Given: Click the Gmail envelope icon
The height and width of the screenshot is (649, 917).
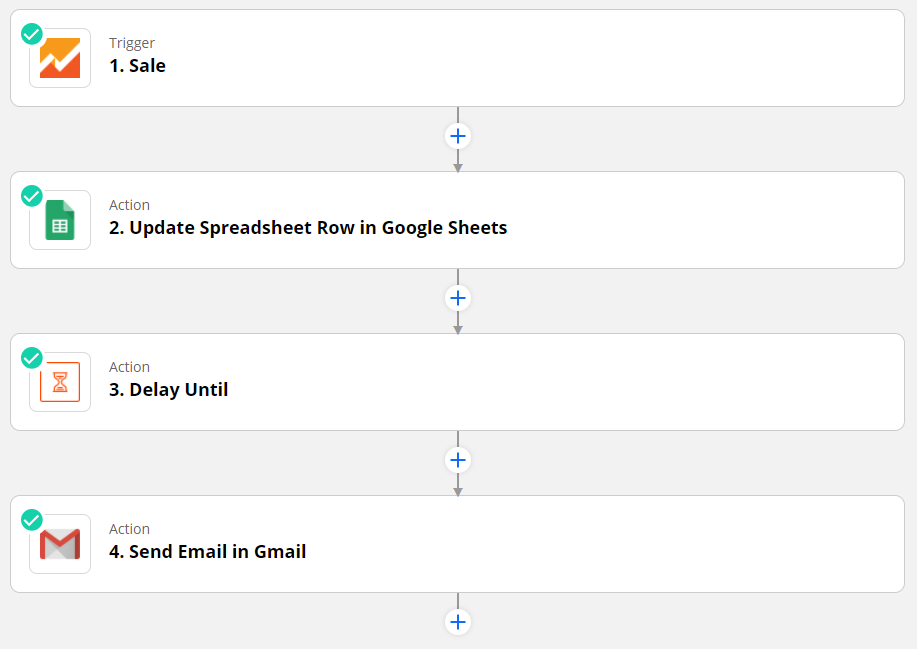Looking at the screenshot, I should (x=60, y=544).
